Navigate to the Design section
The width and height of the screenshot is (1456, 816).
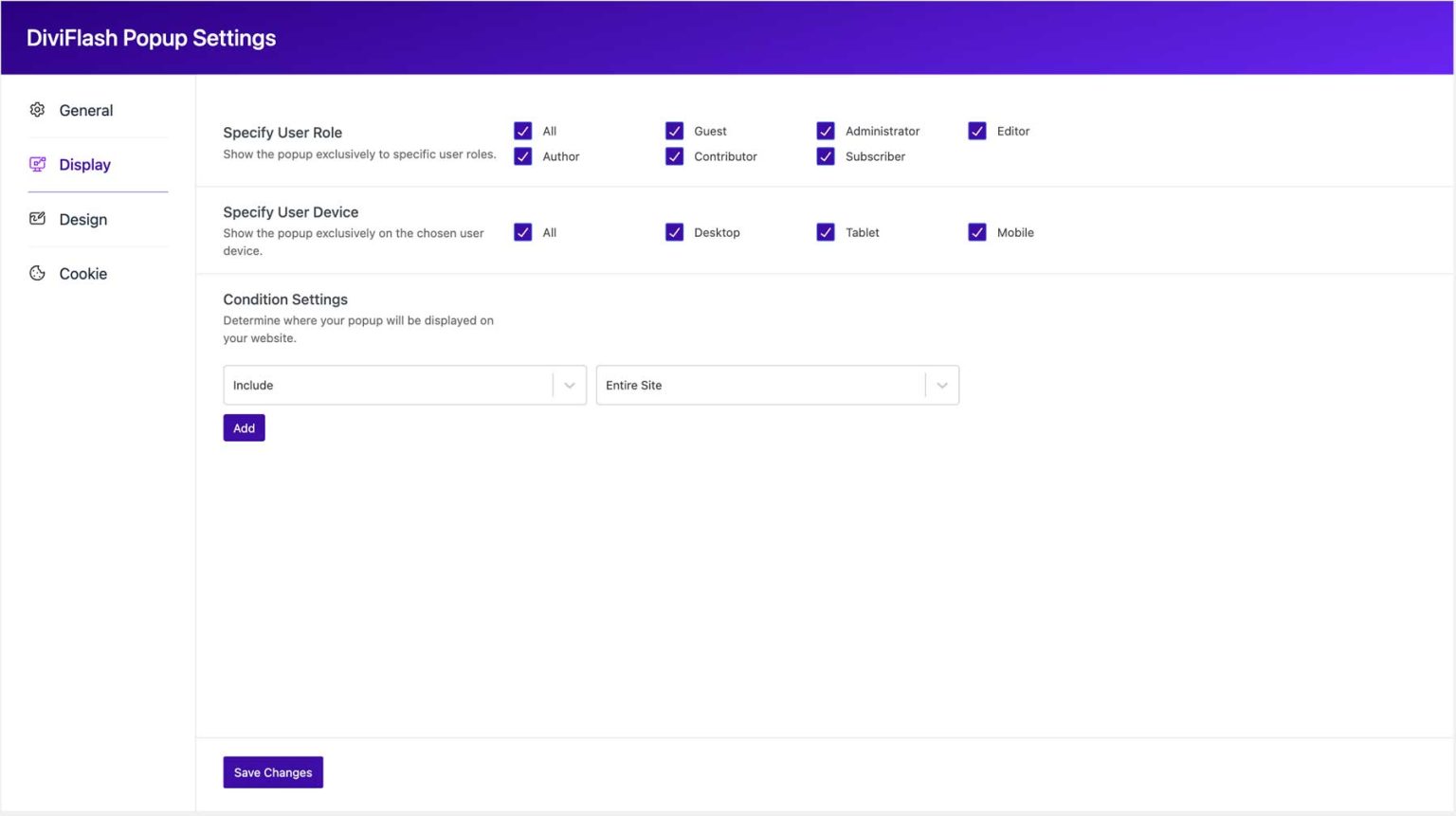pos(82,219)
